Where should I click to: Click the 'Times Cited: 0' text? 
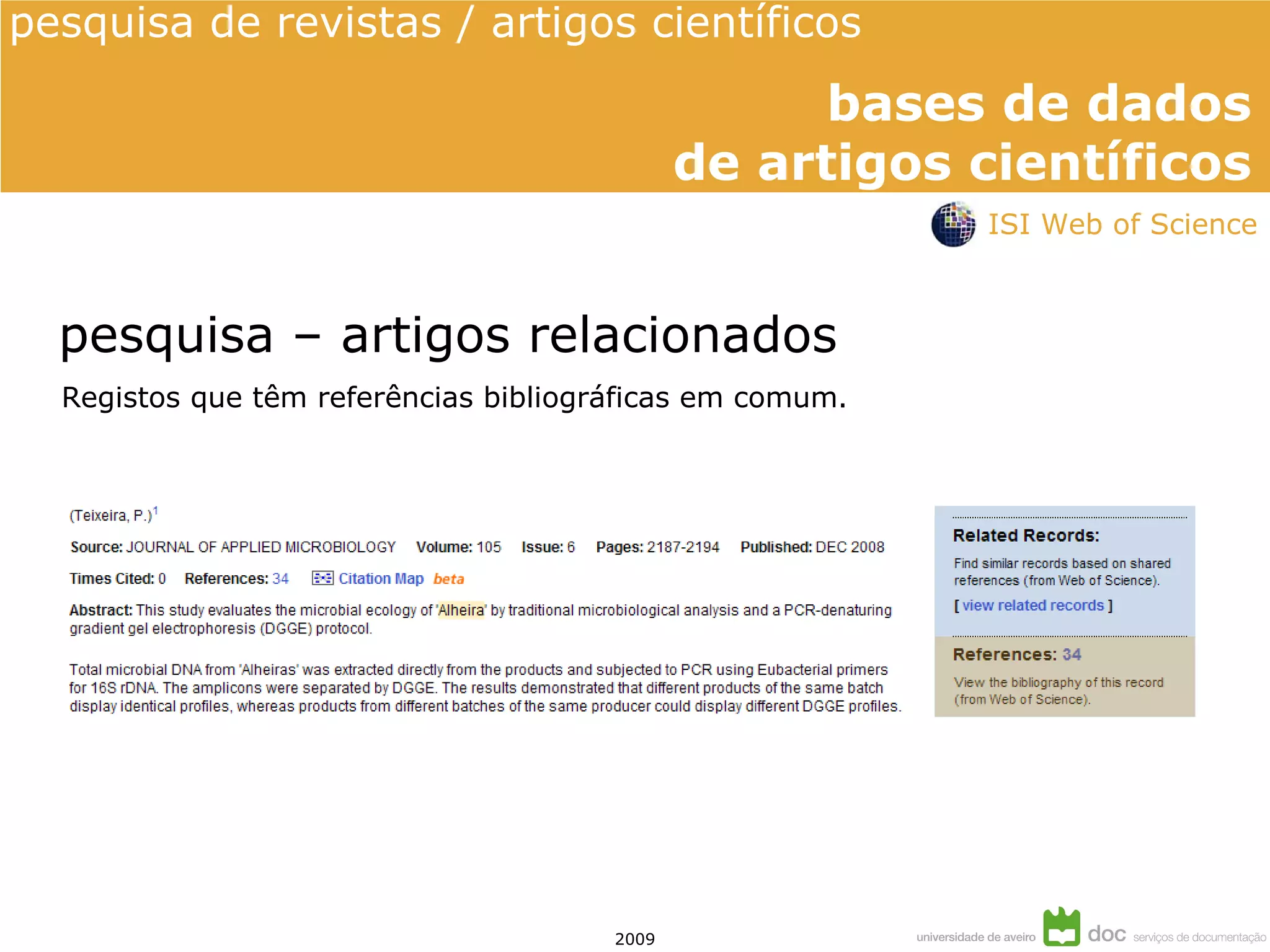(x=118, y=579)
